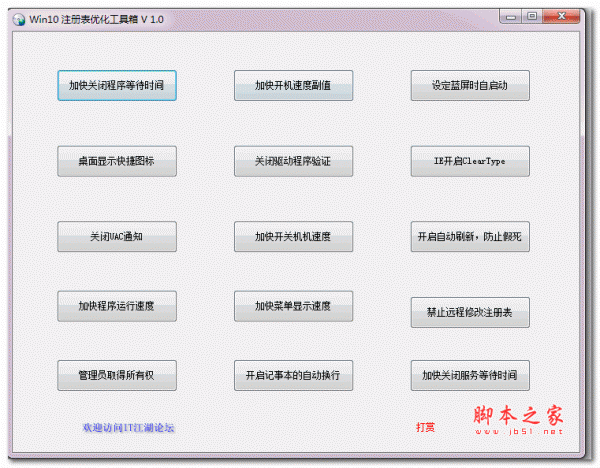Close the Win10 注册表优化工具箱 window

tap(561, 16)
